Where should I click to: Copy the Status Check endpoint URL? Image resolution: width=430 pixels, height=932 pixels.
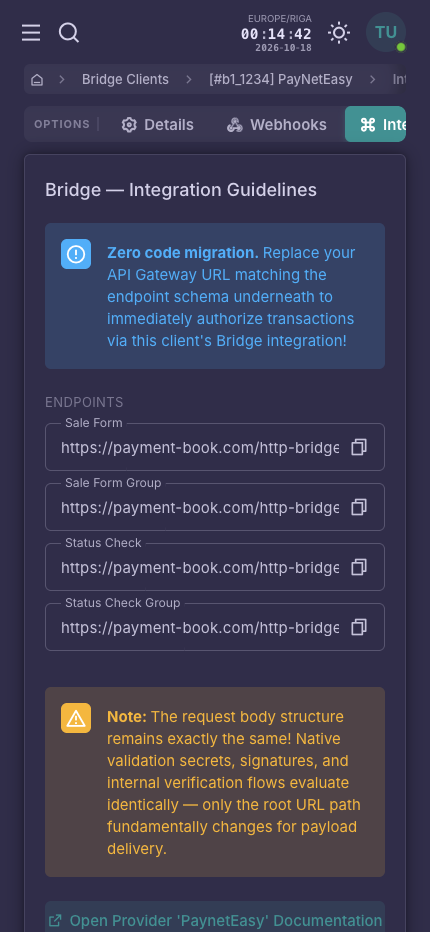click(359, 567)
